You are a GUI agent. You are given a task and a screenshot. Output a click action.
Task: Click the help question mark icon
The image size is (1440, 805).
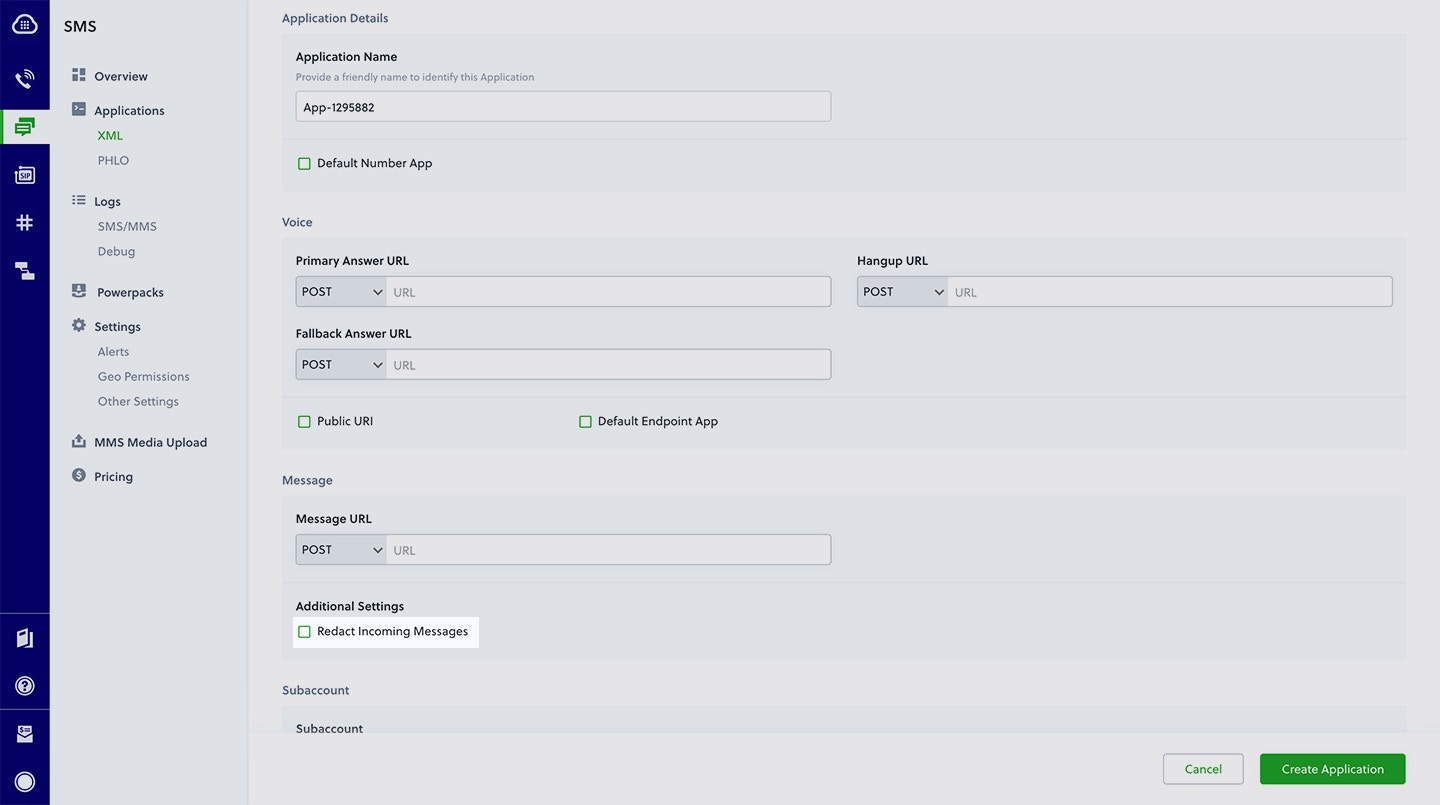click(x=25, y=685)
